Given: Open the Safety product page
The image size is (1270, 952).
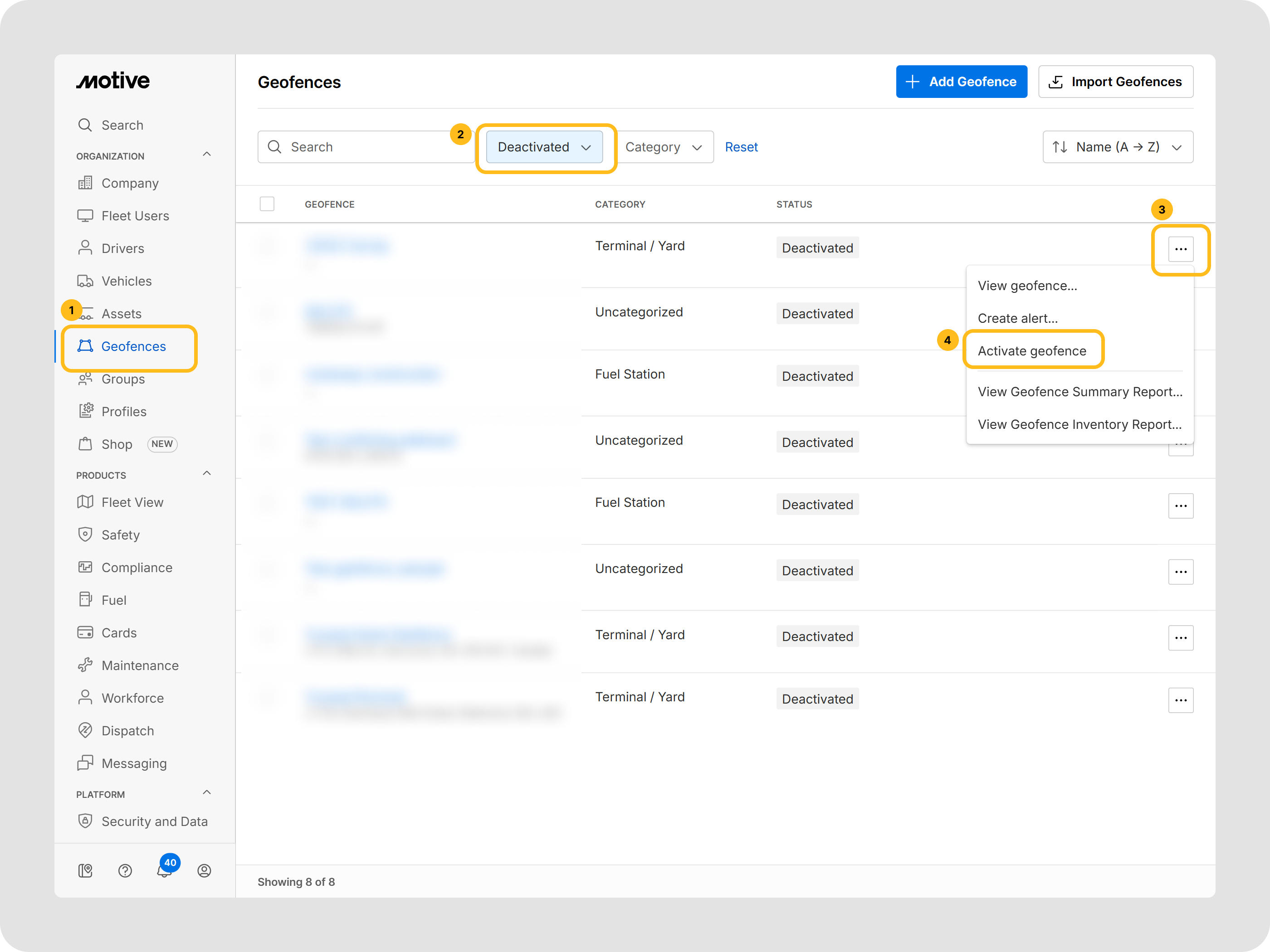Looking at the screenshot, I should click(x=120, y=535).
